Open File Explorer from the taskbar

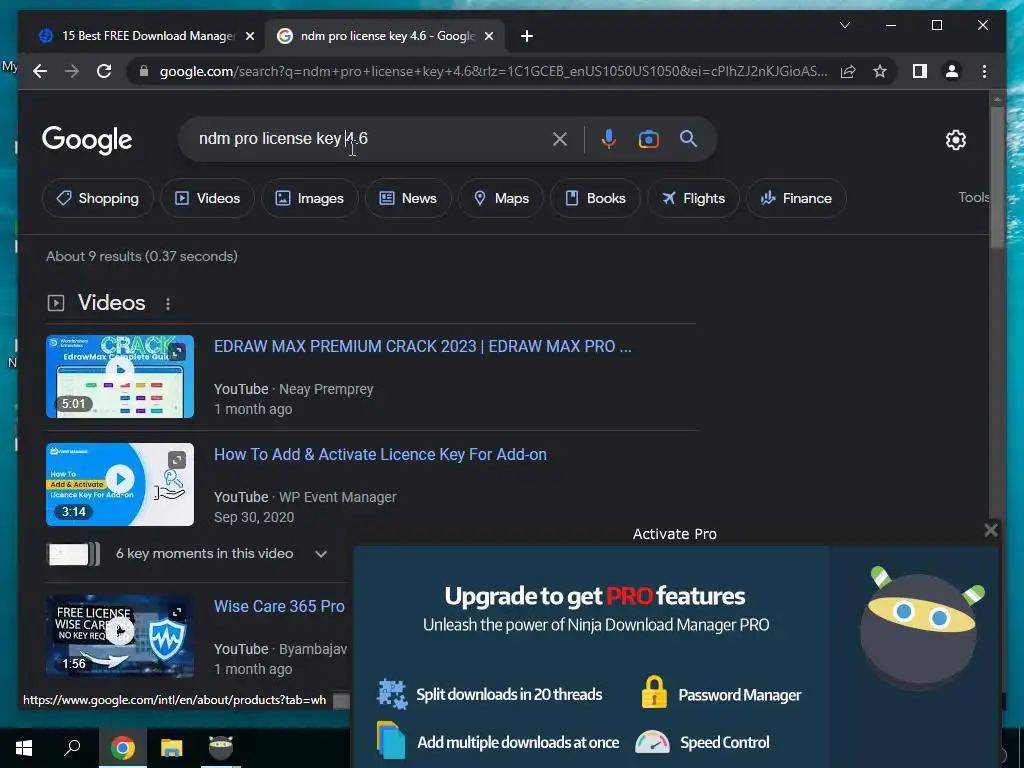[x=172, y=747]
